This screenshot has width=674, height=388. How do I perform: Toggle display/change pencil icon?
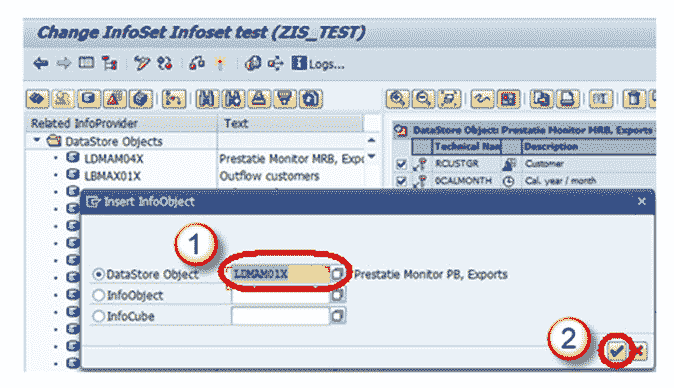141,64
